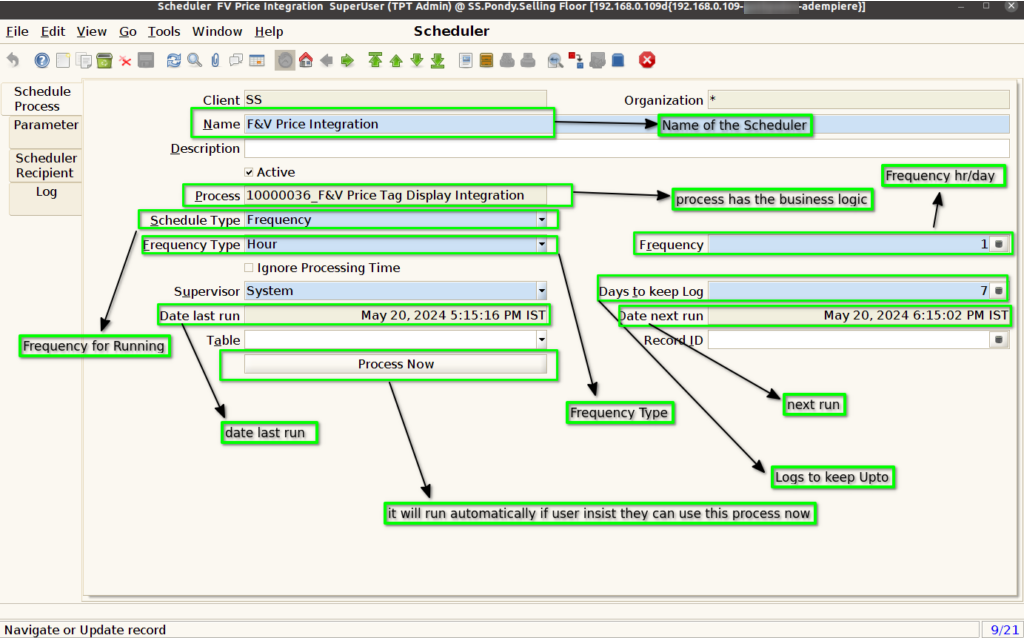Screen dimensions: 1024x638
Task: Go to Next record down arrow
Action: click(417, 60)
